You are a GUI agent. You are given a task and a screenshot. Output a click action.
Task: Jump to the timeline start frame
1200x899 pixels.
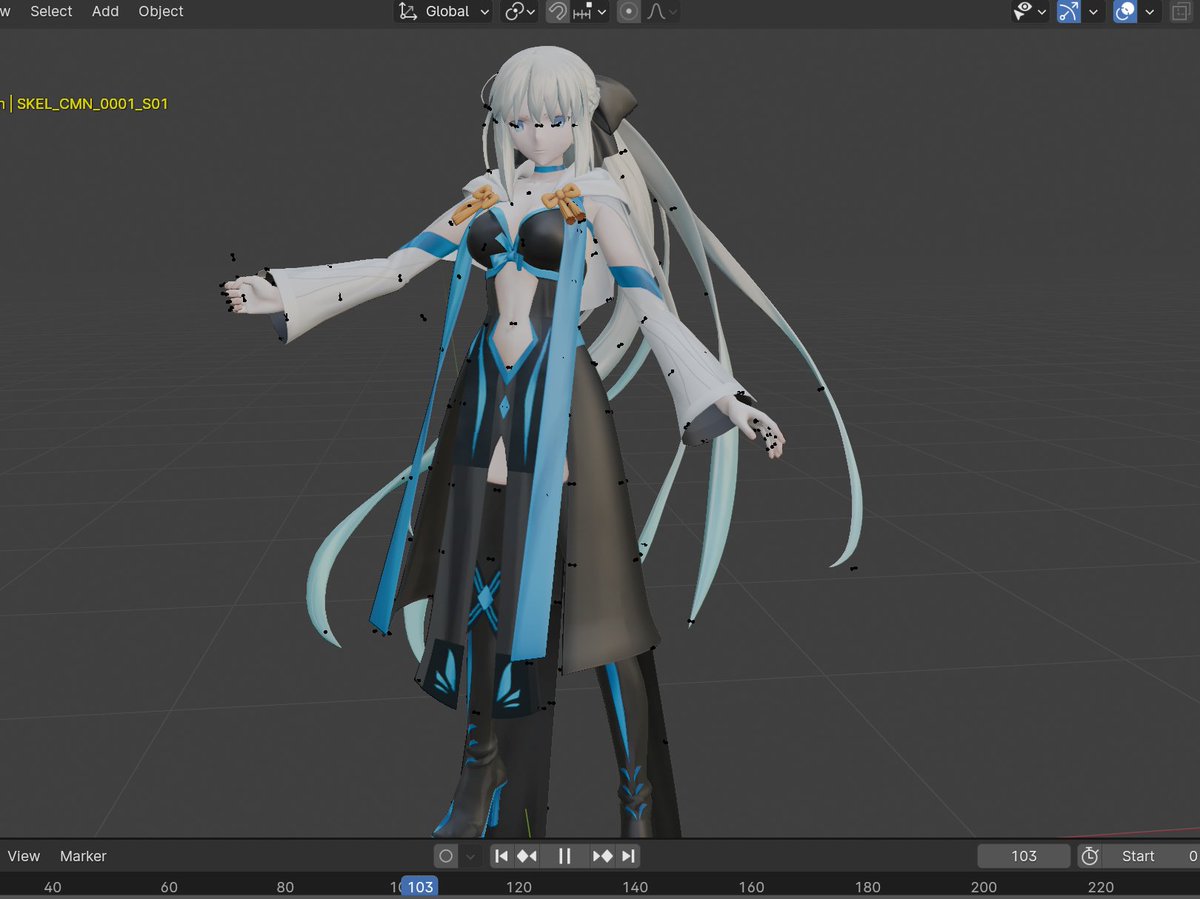coord(502,856)
